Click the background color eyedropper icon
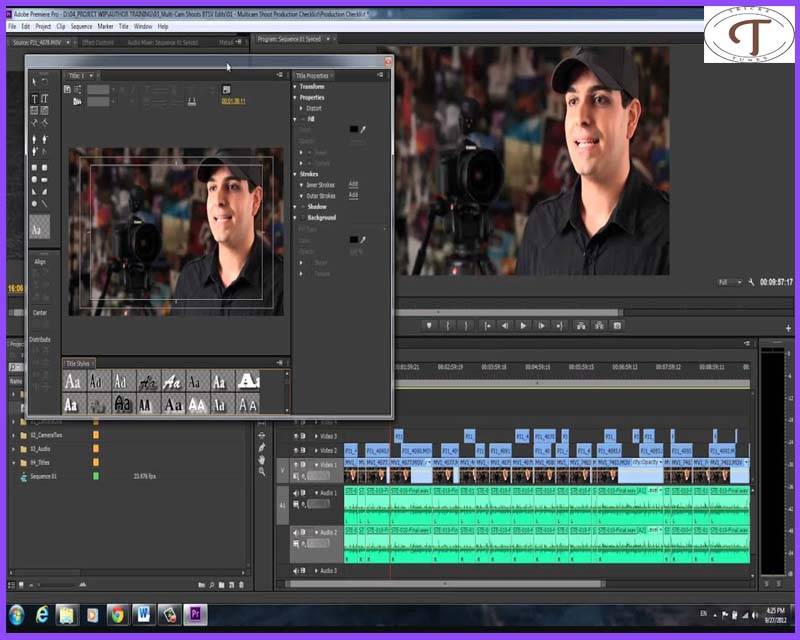Screen dimensions: 800x640 point(363,239)
